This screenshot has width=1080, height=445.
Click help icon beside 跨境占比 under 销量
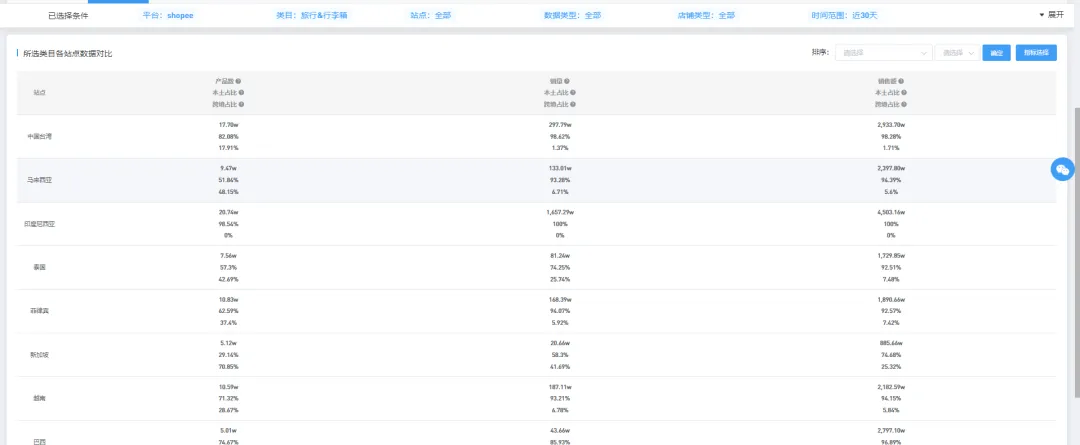pyautogui.click(x=573, y=105)
